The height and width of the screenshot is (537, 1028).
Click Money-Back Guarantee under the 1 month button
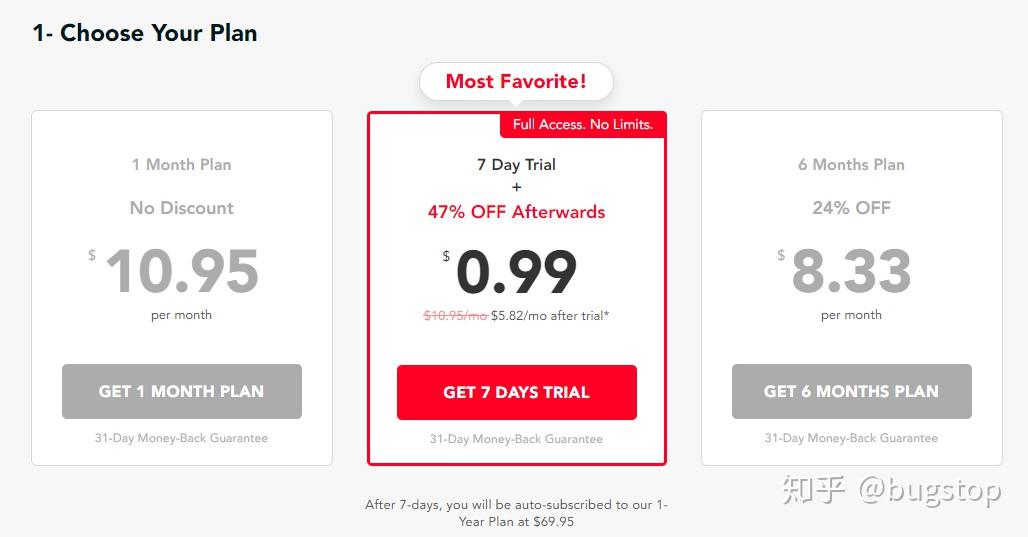click(181, 438)
